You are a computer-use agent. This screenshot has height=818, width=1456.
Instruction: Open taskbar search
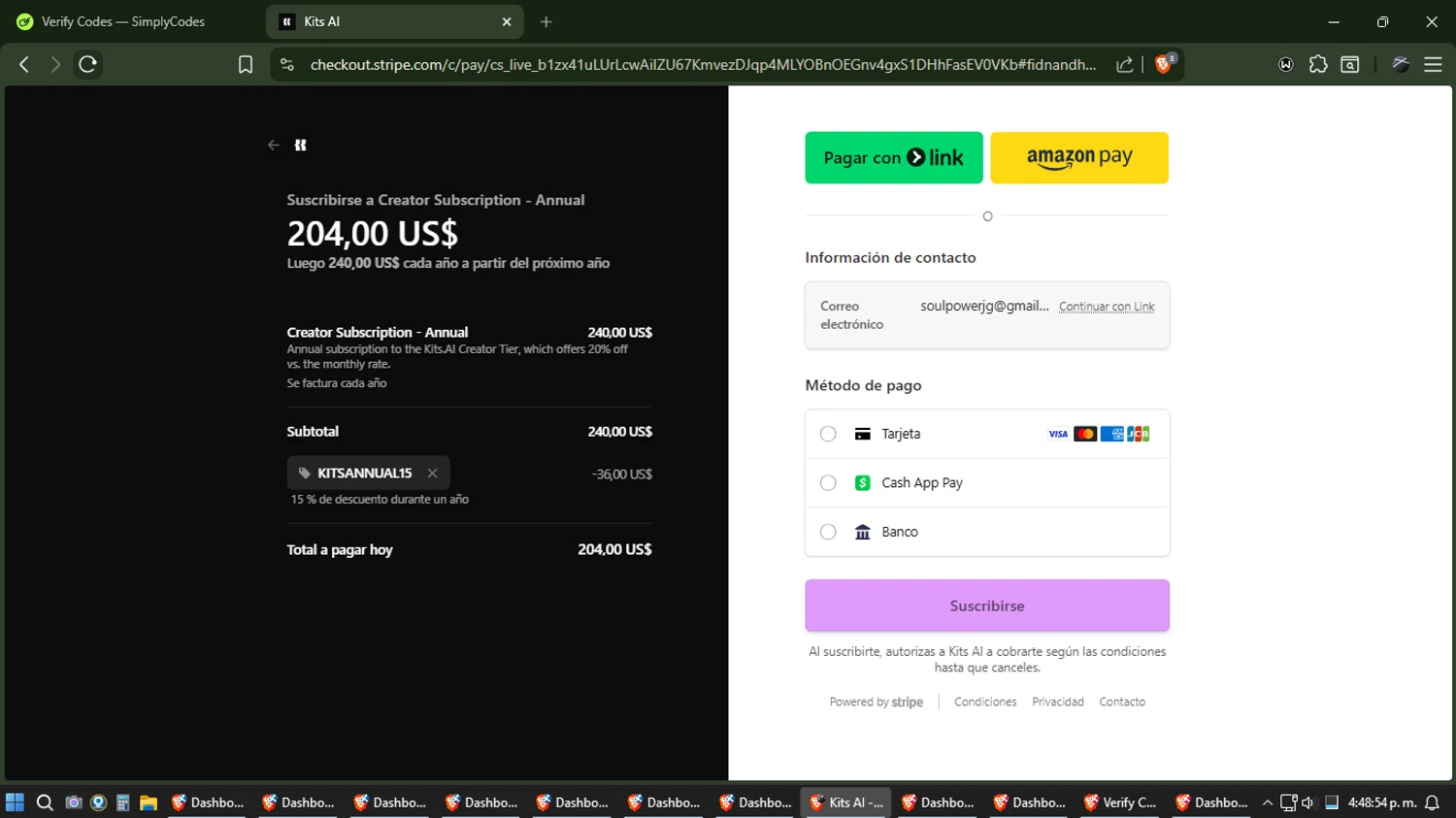point(45,802)
